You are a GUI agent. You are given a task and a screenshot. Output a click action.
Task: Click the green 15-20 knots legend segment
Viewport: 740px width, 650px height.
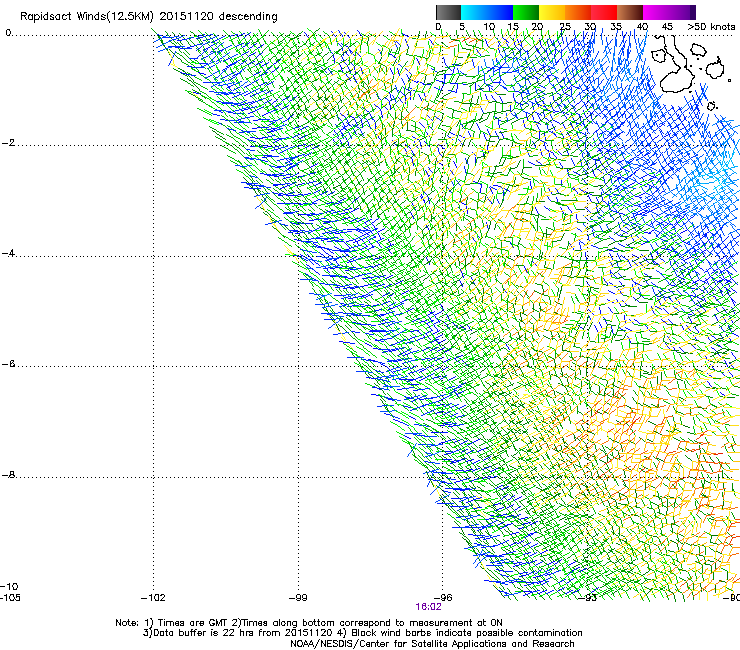[526, 12]
